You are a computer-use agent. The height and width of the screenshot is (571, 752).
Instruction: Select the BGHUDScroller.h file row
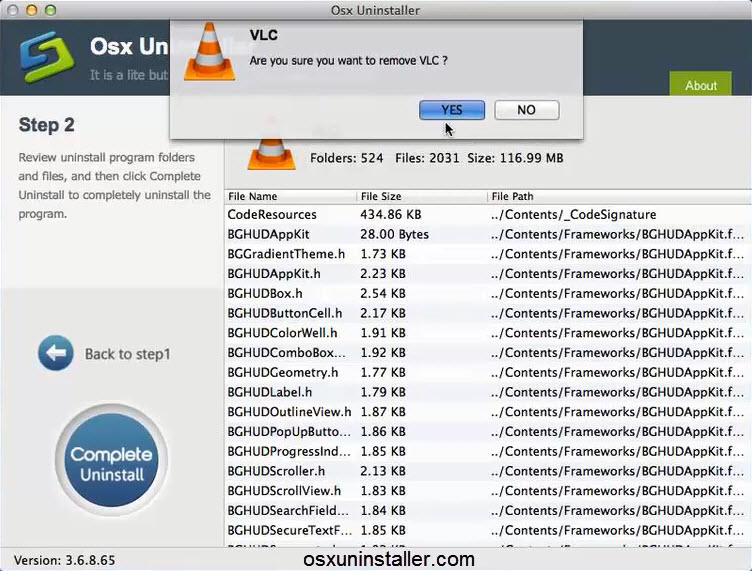tap(488, 471)
